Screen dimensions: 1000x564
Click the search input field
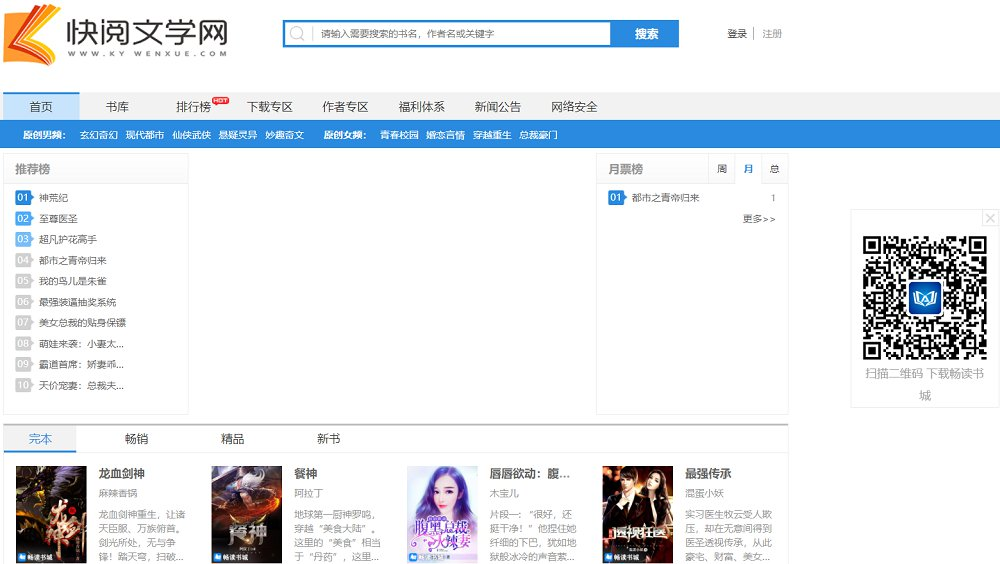(x=460, y=34)
